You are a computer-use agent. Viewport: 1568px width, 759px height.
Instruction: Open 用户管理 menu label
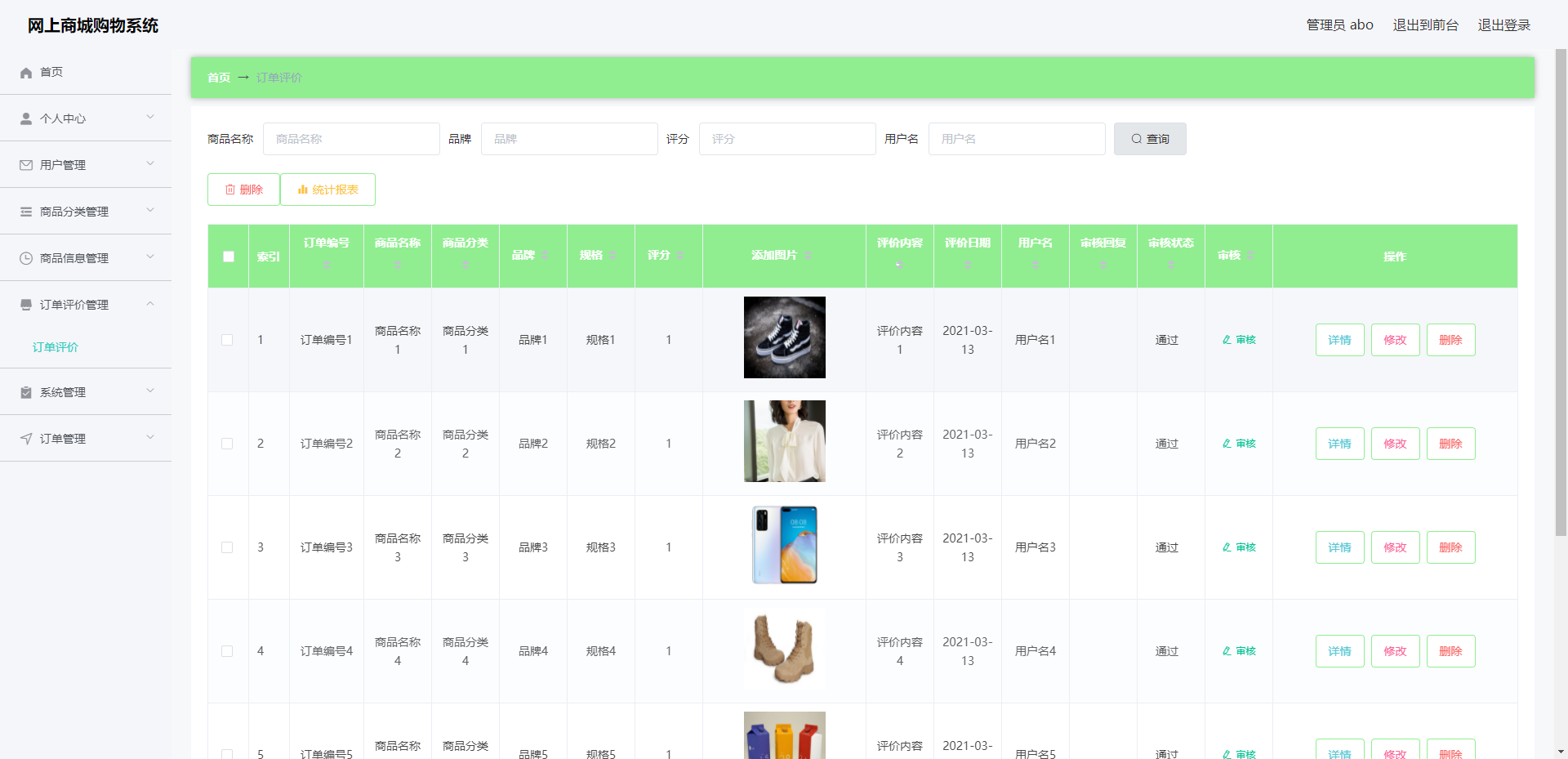click(x=63, y=165)
